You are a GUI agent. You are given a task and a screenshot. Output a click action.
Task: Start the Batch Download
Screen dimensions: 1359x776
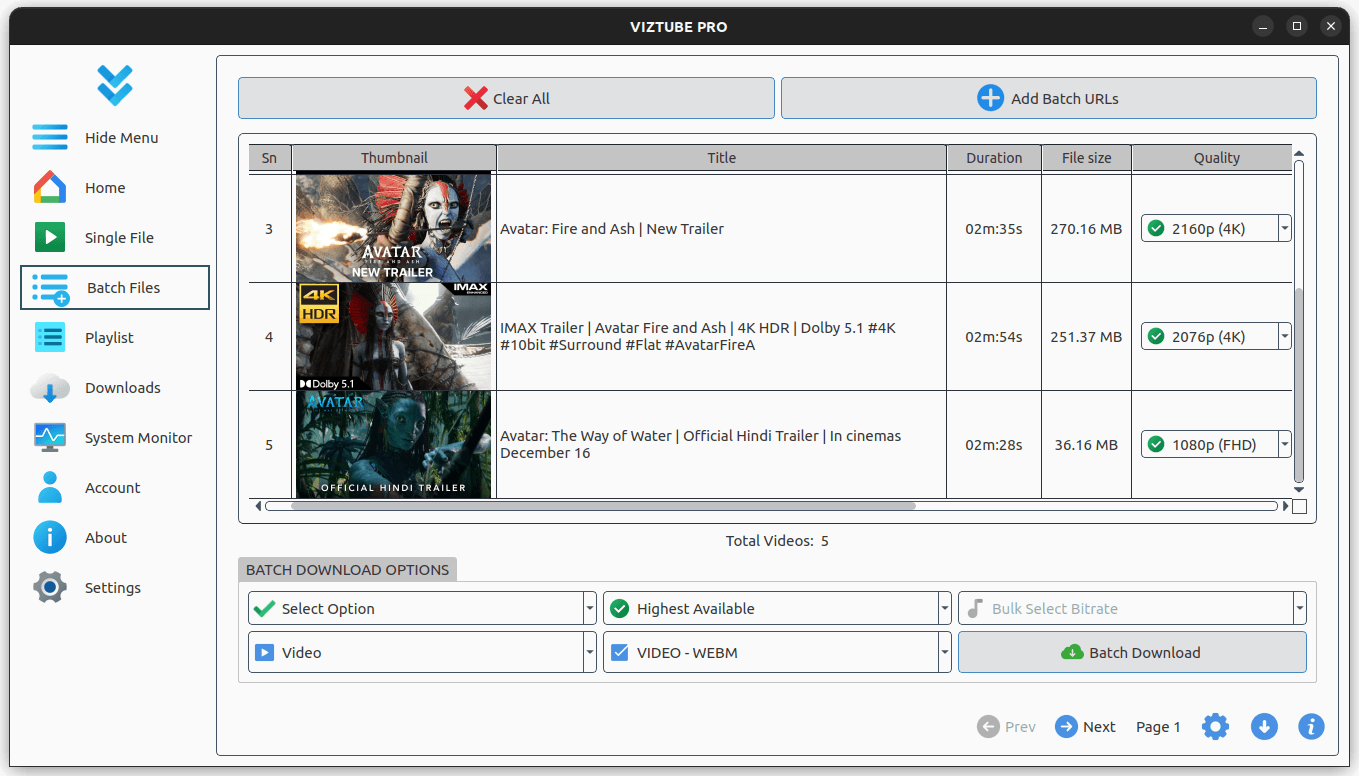click(x=1132, y=653)
